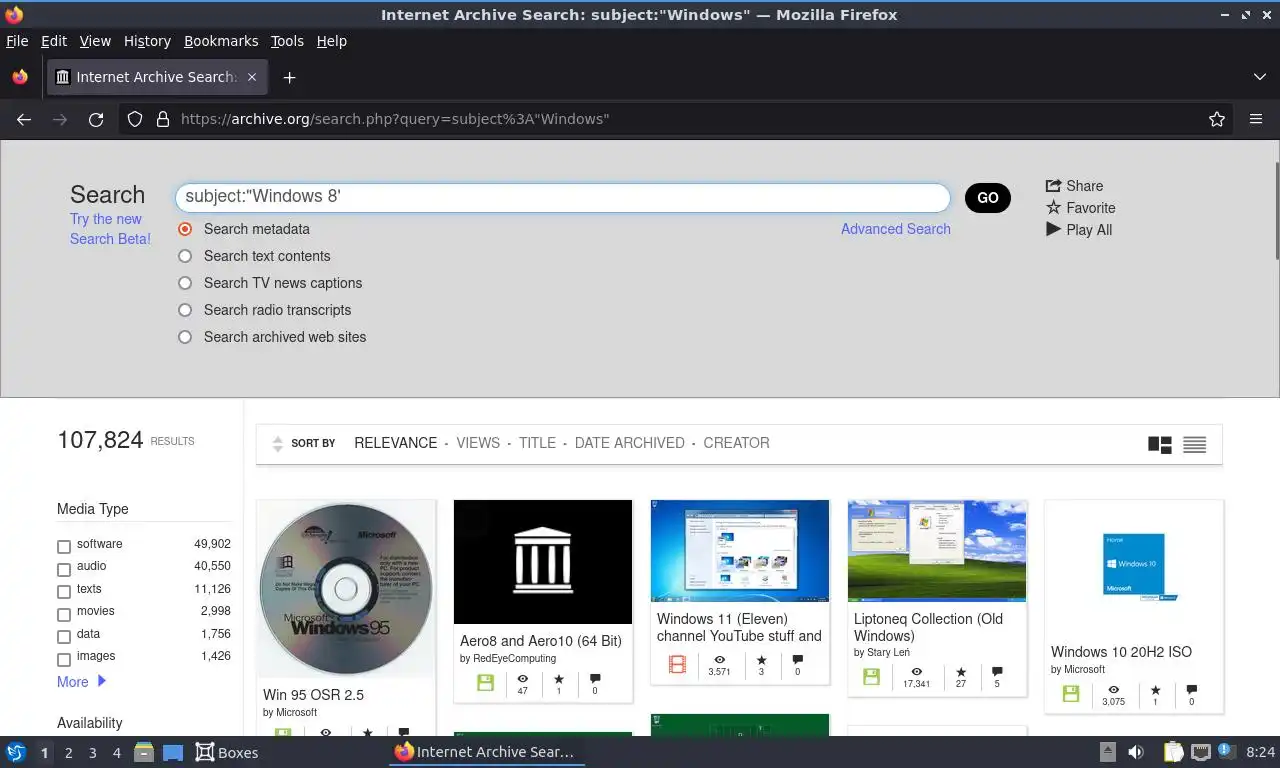Click Play All results
The image size is (1280, 768).
coord(1079,230)
